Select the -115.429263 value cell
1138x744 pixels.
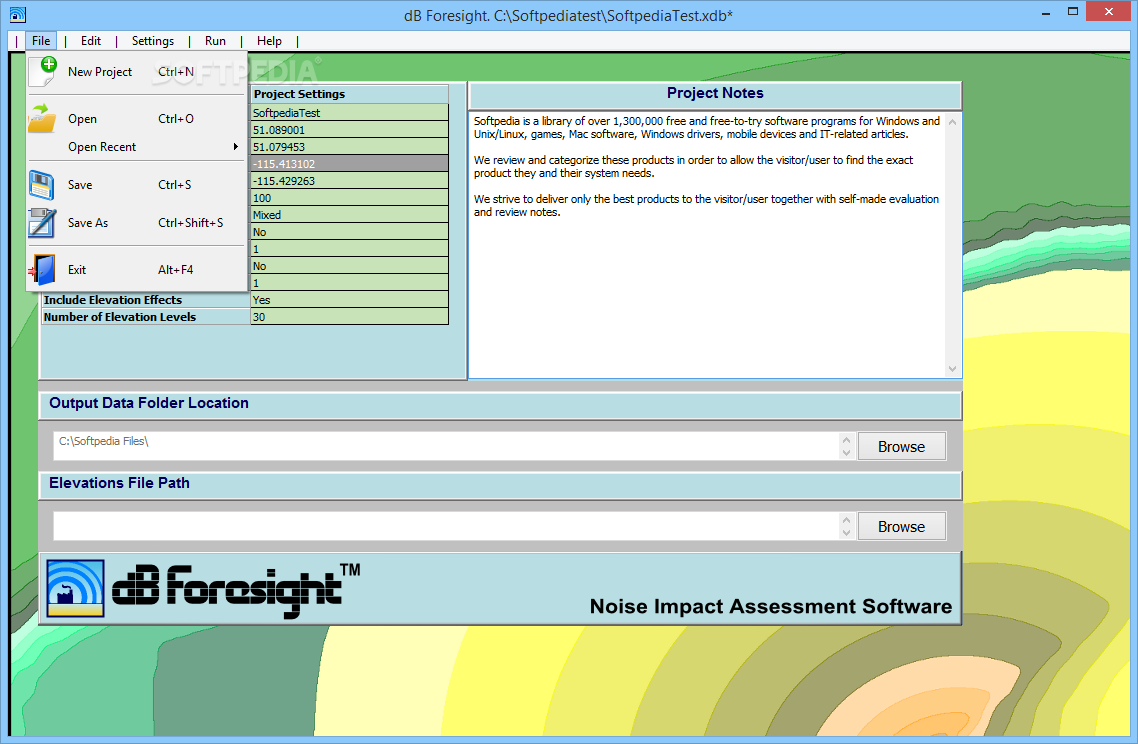(349, 181)
